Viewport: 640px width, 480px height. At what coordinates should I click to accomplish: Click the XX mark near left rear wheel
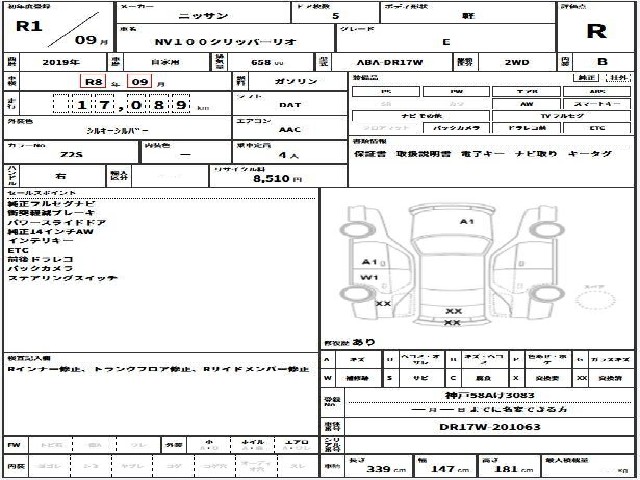[x=383, y=304]
